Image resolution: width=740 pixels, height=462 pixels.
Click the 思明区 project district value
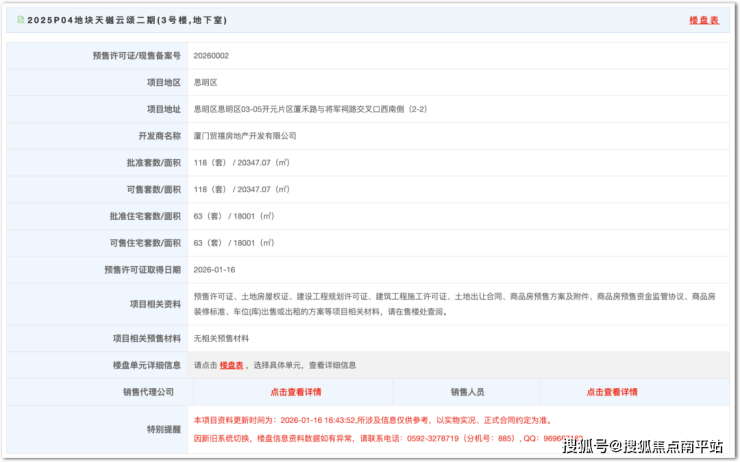point(205,83)
